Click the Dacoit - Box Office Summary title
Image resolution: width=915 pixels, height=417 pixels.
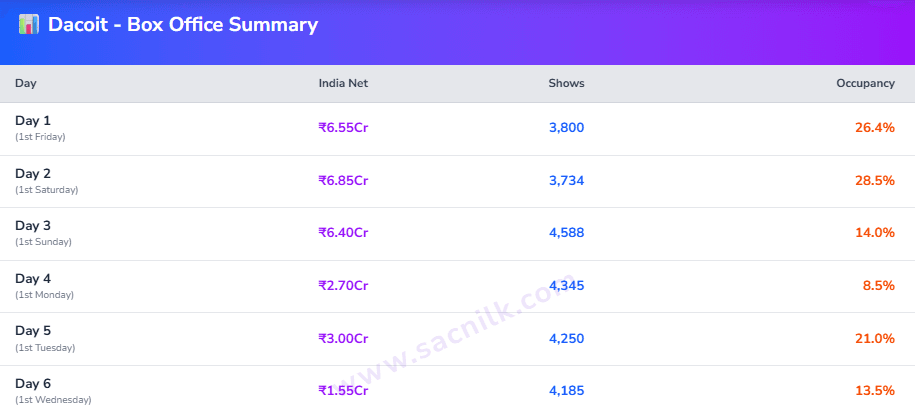[183, 25]
